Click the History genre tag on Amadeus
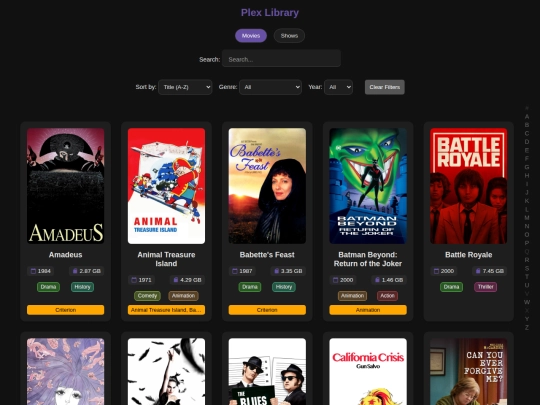Screen dimensions: 540x405 point(82,287)
